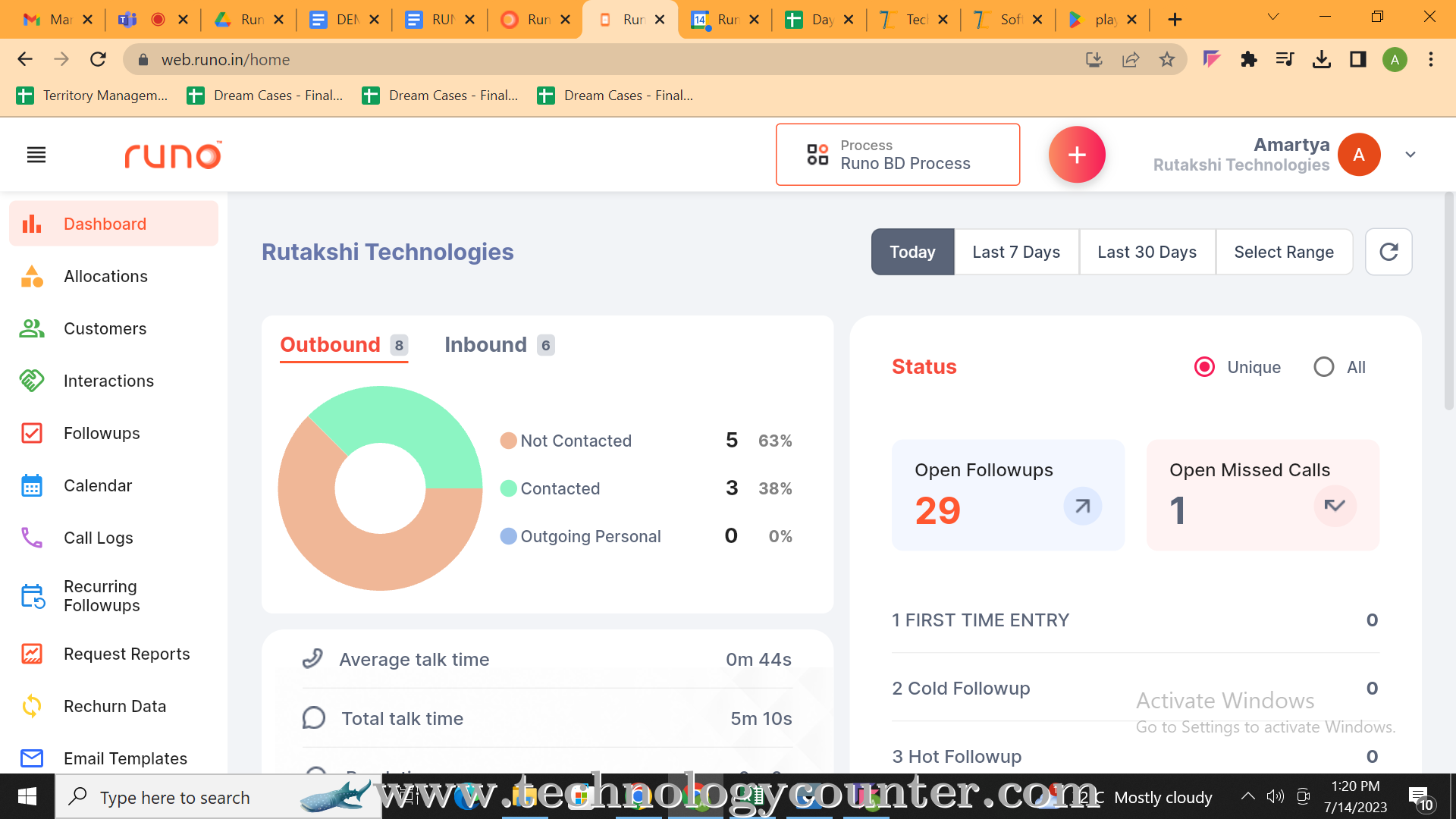Click the Open Missed Calls card

1263,495
